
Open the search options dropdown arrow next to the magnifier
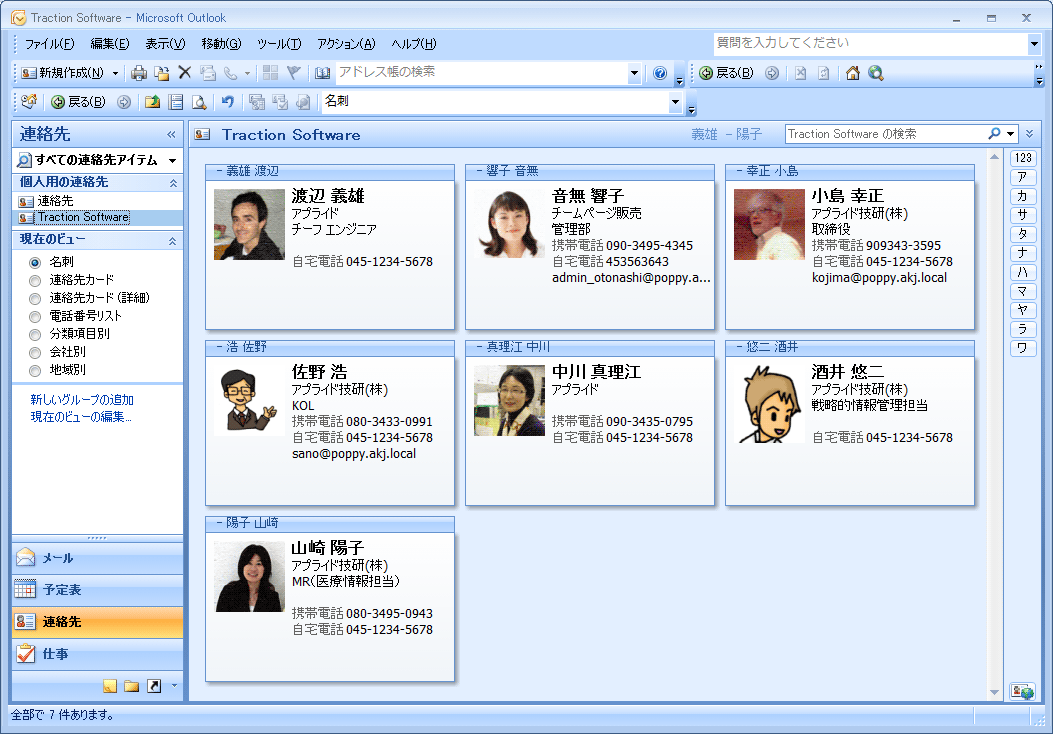click(1011, 134)
